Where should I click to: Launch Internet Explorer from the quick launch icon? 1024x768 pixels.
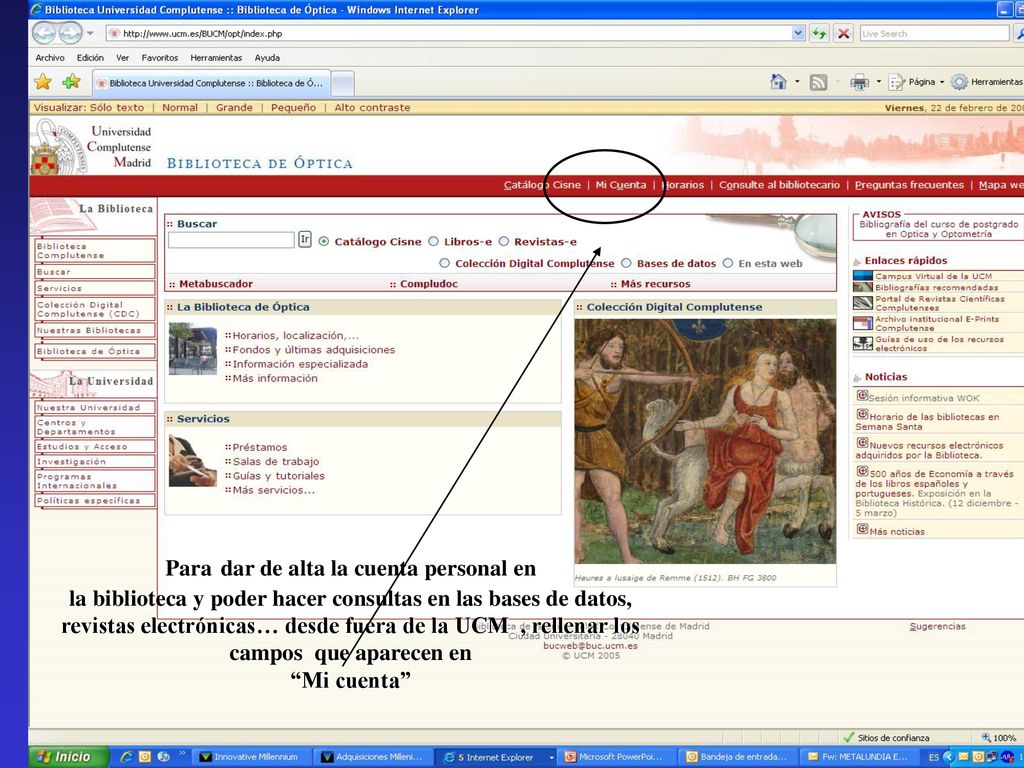point(127,756)
